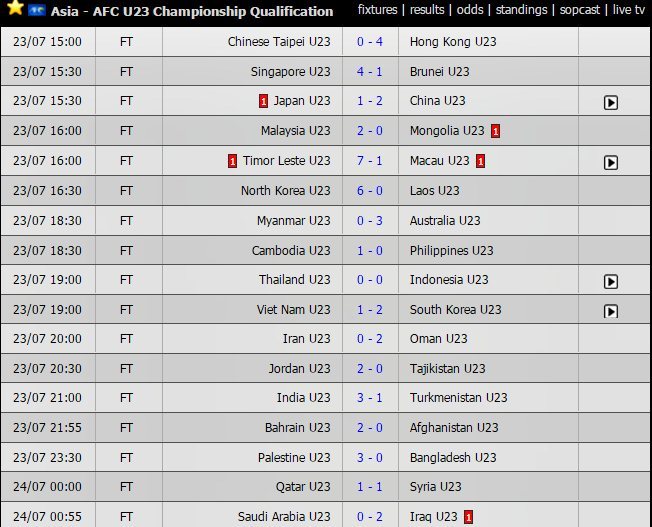
Task: Switch to the results tab
Action: coord(427,10)
